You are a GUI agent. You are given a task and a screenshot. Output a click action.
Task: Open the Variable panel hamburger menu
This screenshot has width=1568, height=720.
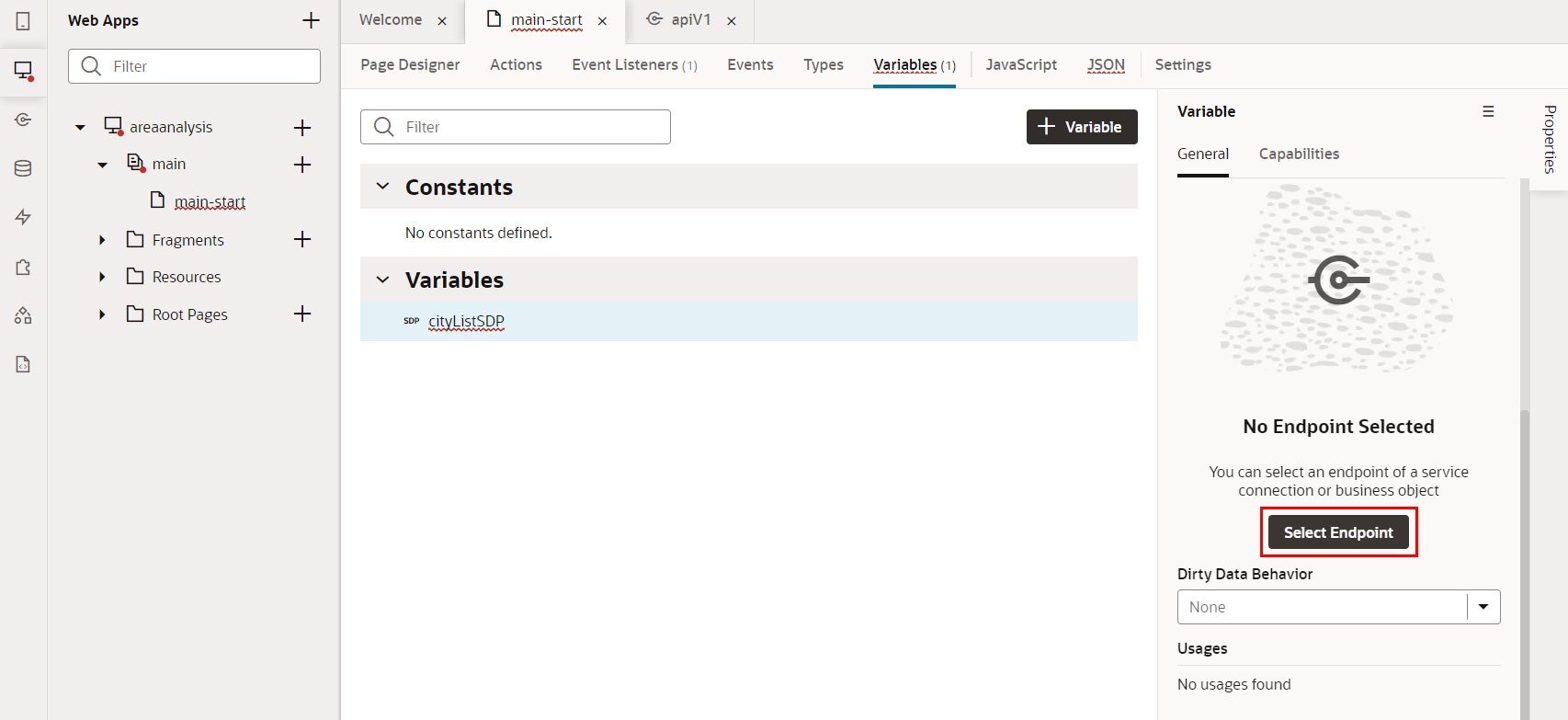point(1488,111)
